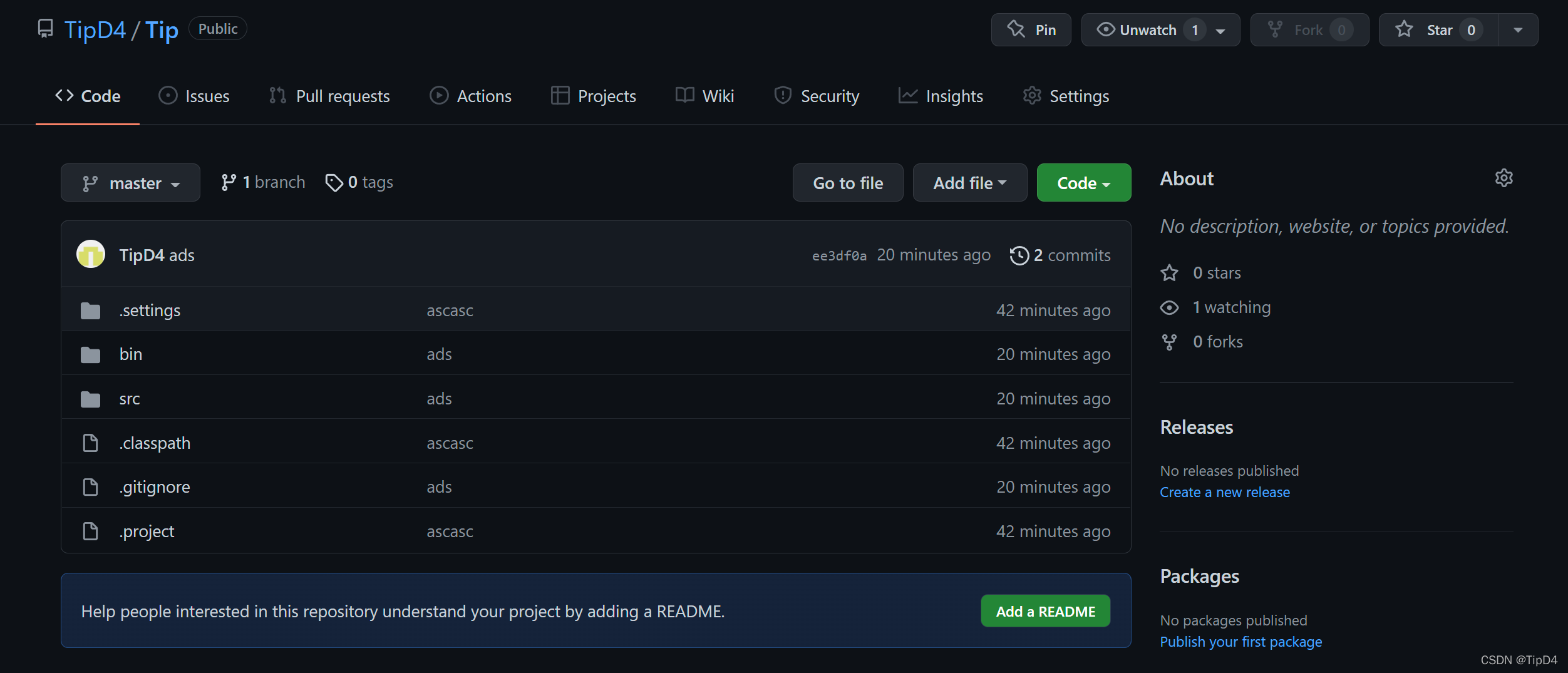Viewport: 1568px width, 673px height.
Task: Open the Insights tab
Action: [941, 96]
